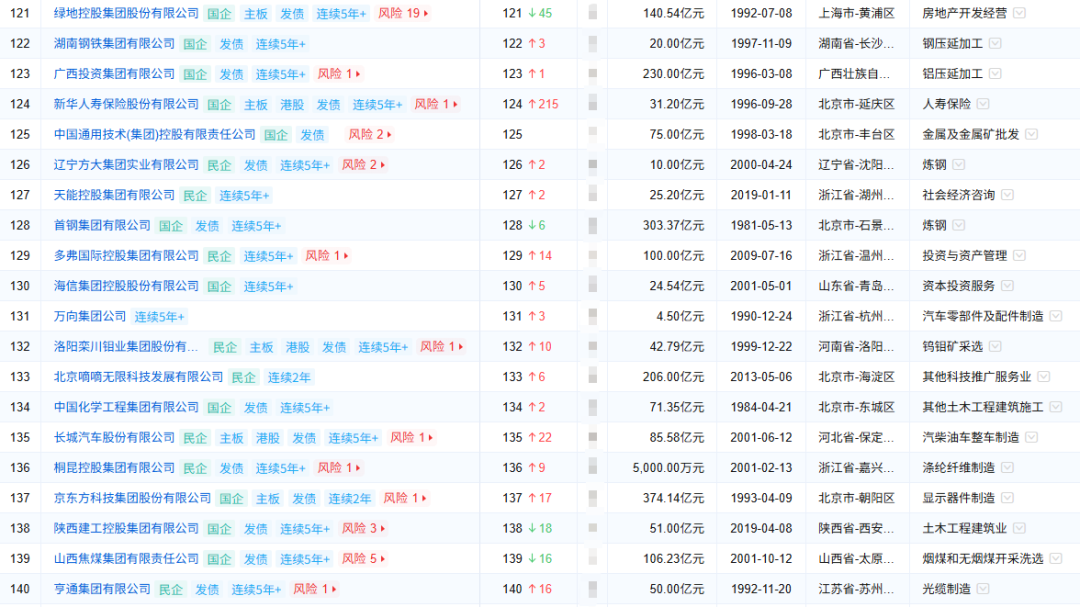The height and width of the screenshot is (607, 1080).
Task: Open 首钢集团有限公司 company link
Action: coord(102,225)
